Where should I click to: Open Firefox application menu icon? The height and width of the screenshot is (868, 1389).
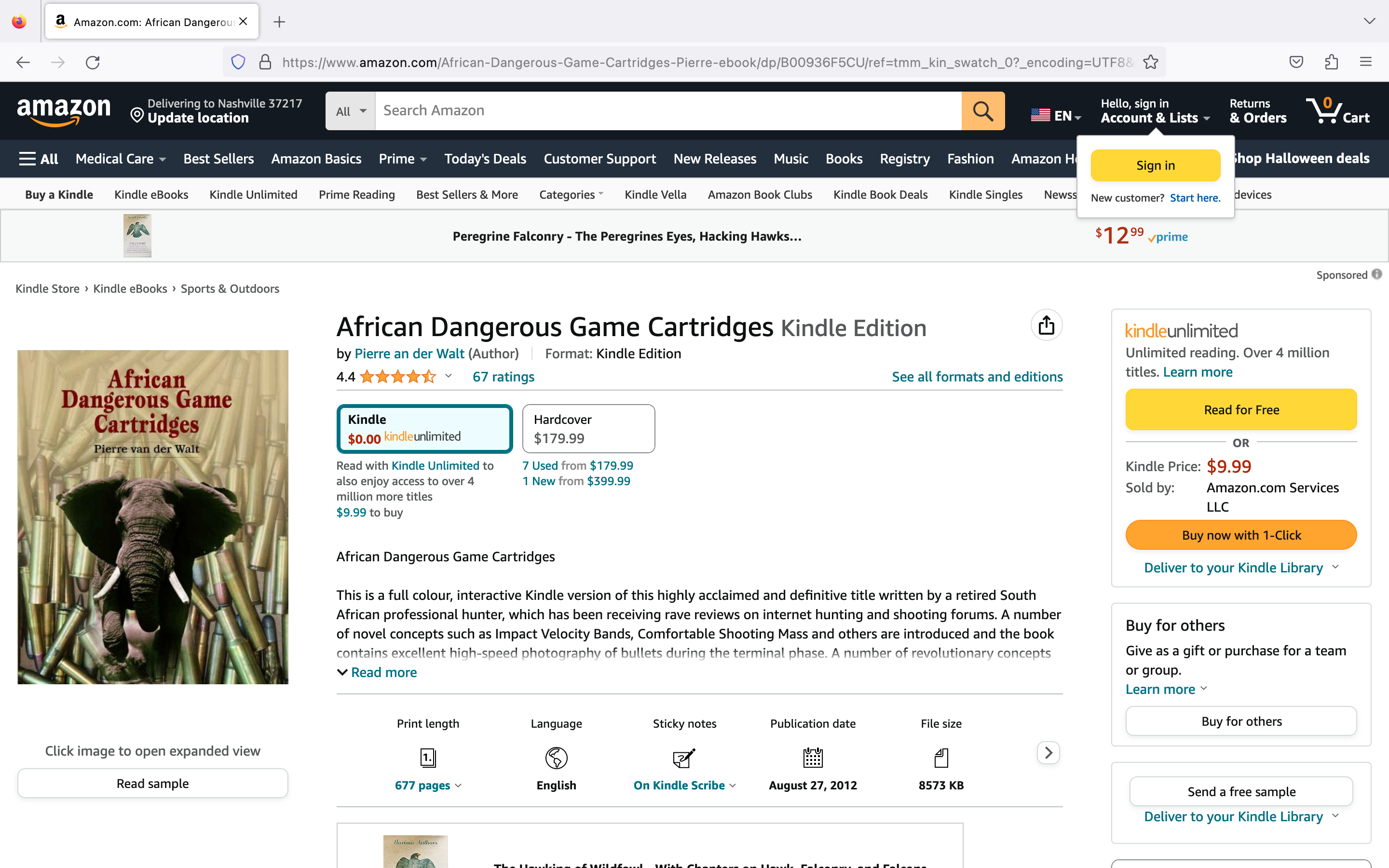pyautogui.click(x=1365, y=62)
